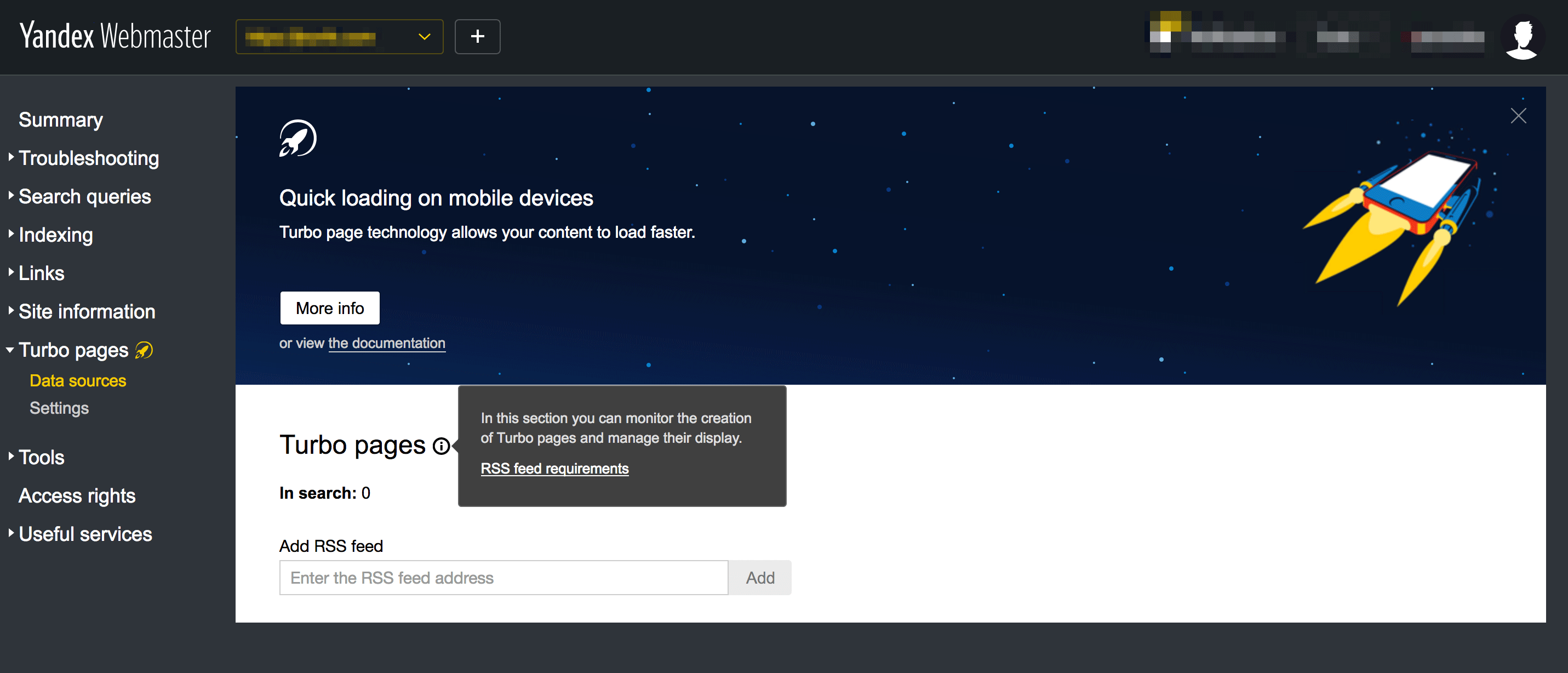
Task: Select Data sources under Turbo pages
Action: (78, 381)
